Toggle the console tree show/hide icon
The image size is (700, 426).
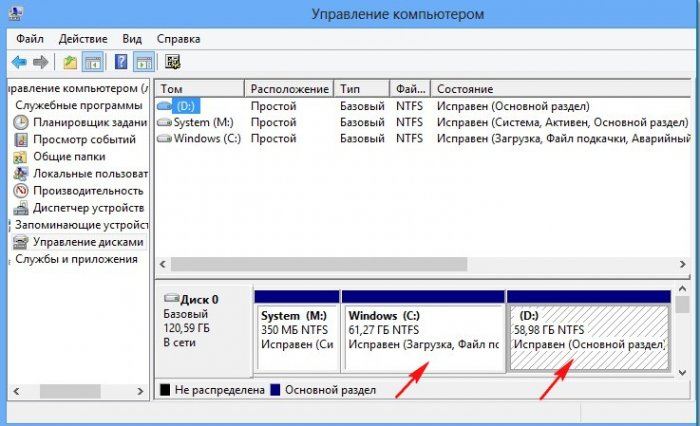[92, 62]
